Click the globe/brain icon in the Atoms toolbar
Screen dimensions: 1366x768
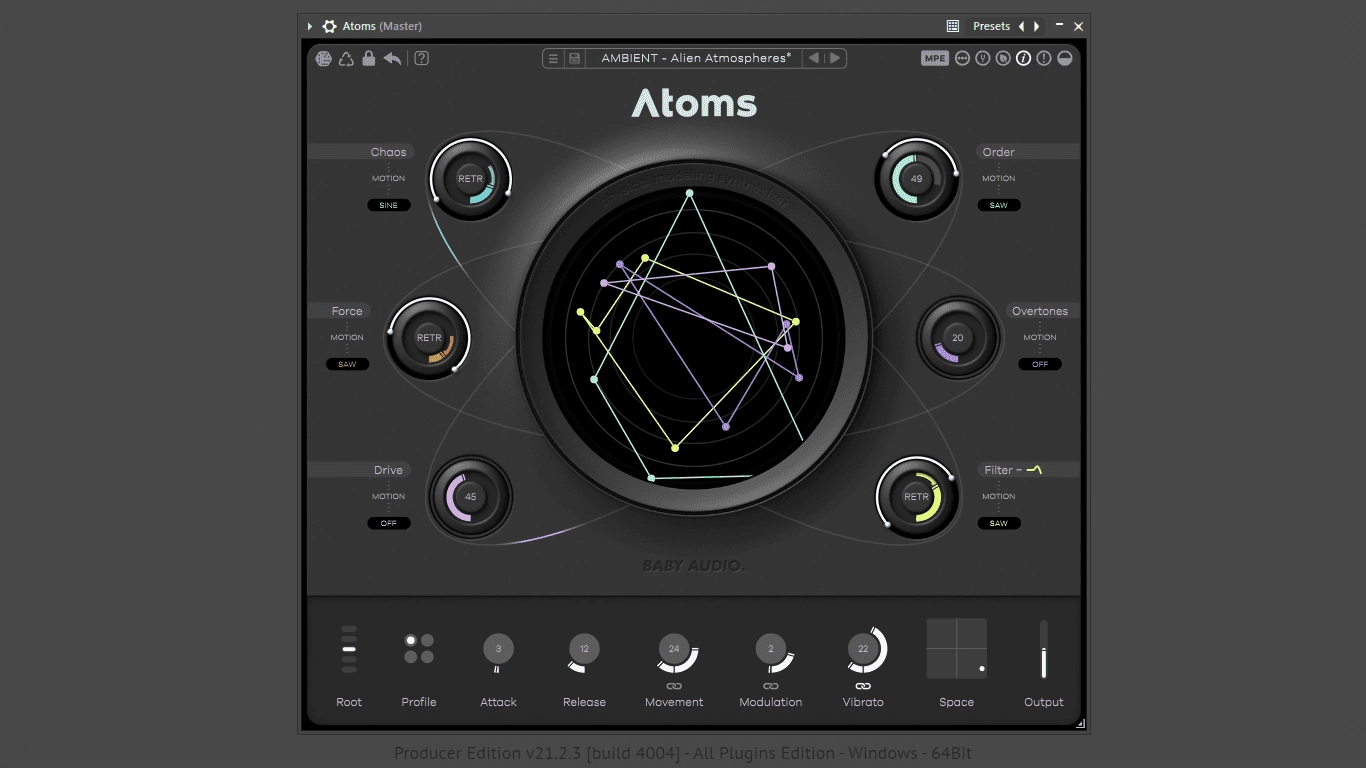[x=323, y=58]
